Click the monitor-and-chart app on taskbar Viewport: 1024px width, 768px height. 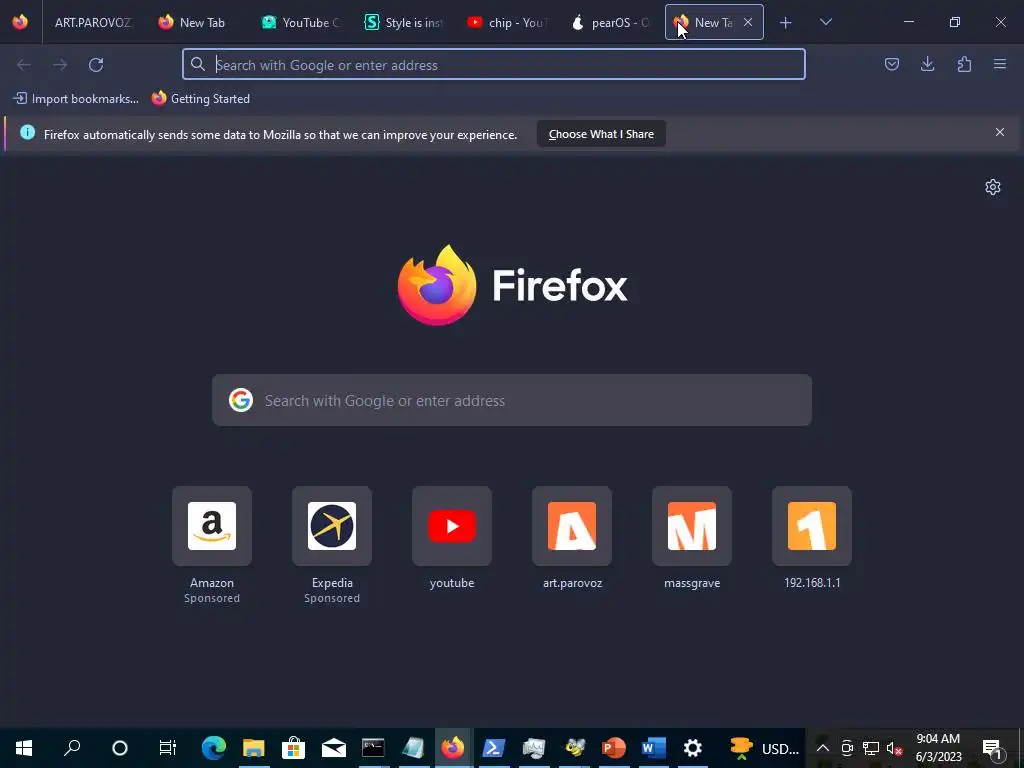534,748
